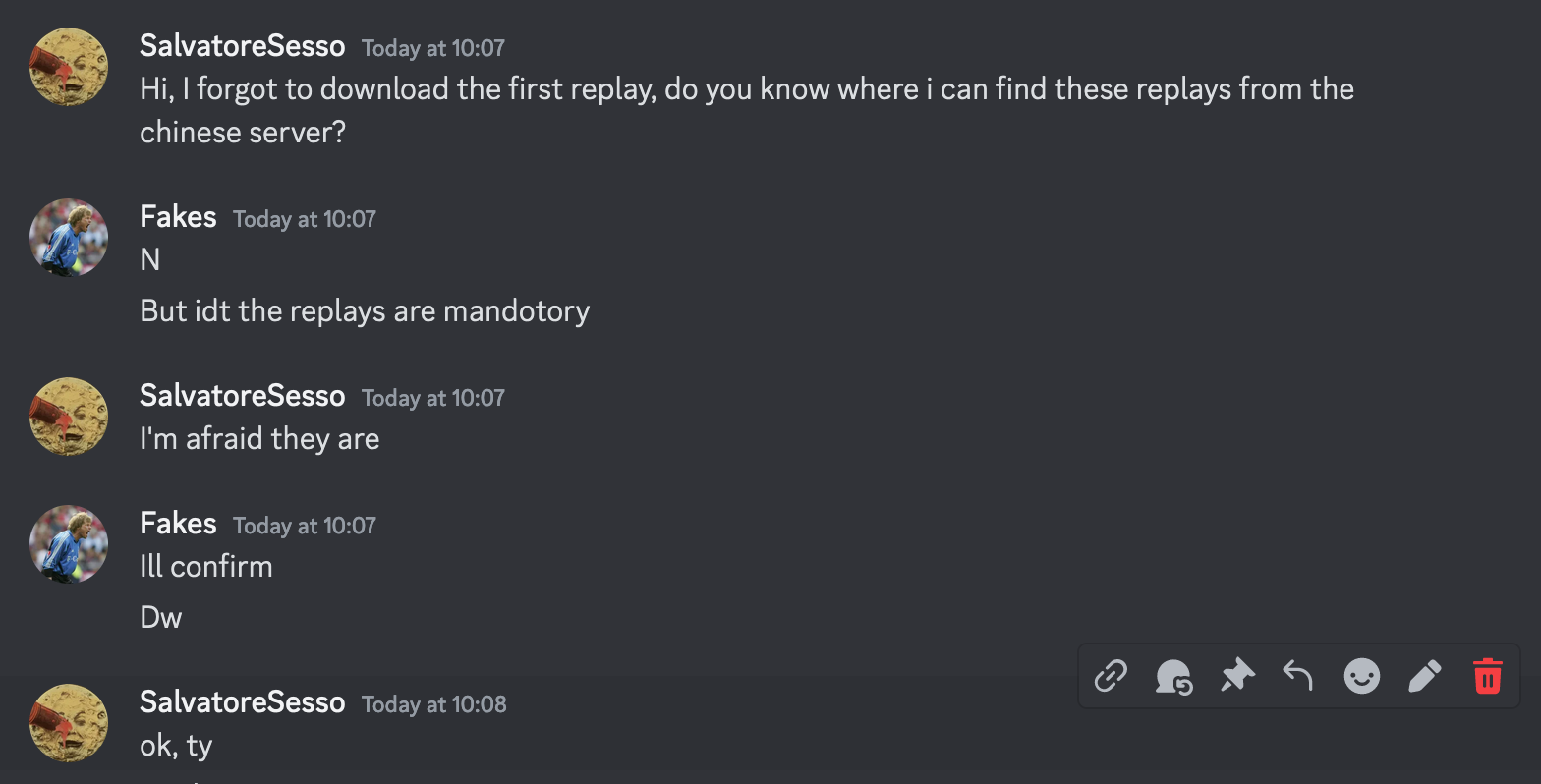Open the SalvatoreSesso username above the replay question
Viewport: 1541px width, 784px height.
click(x=242, y=46)
